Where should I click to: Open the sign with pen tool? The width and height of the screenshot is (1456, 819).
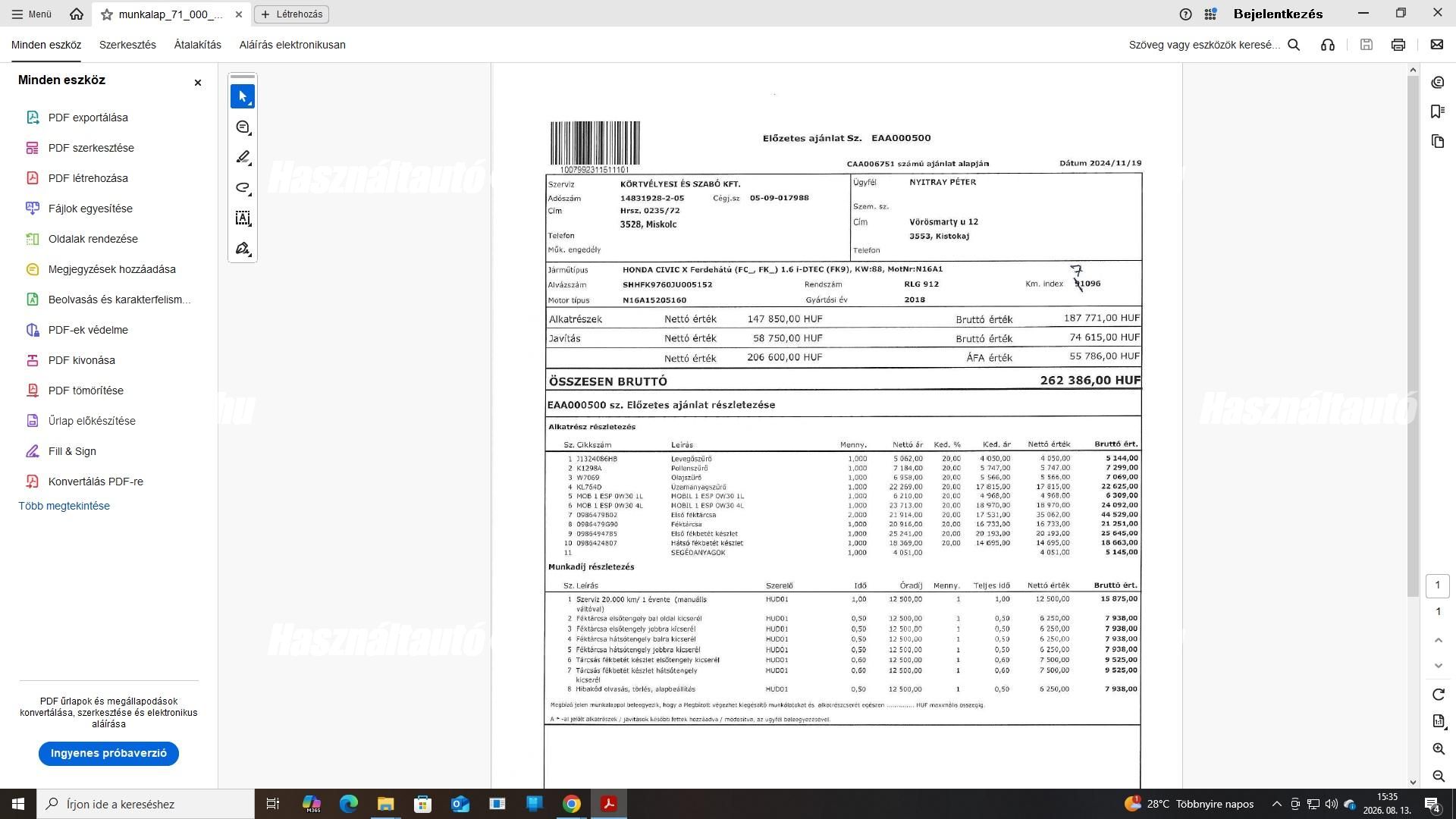pyautogui.click(x=243, y=249)
